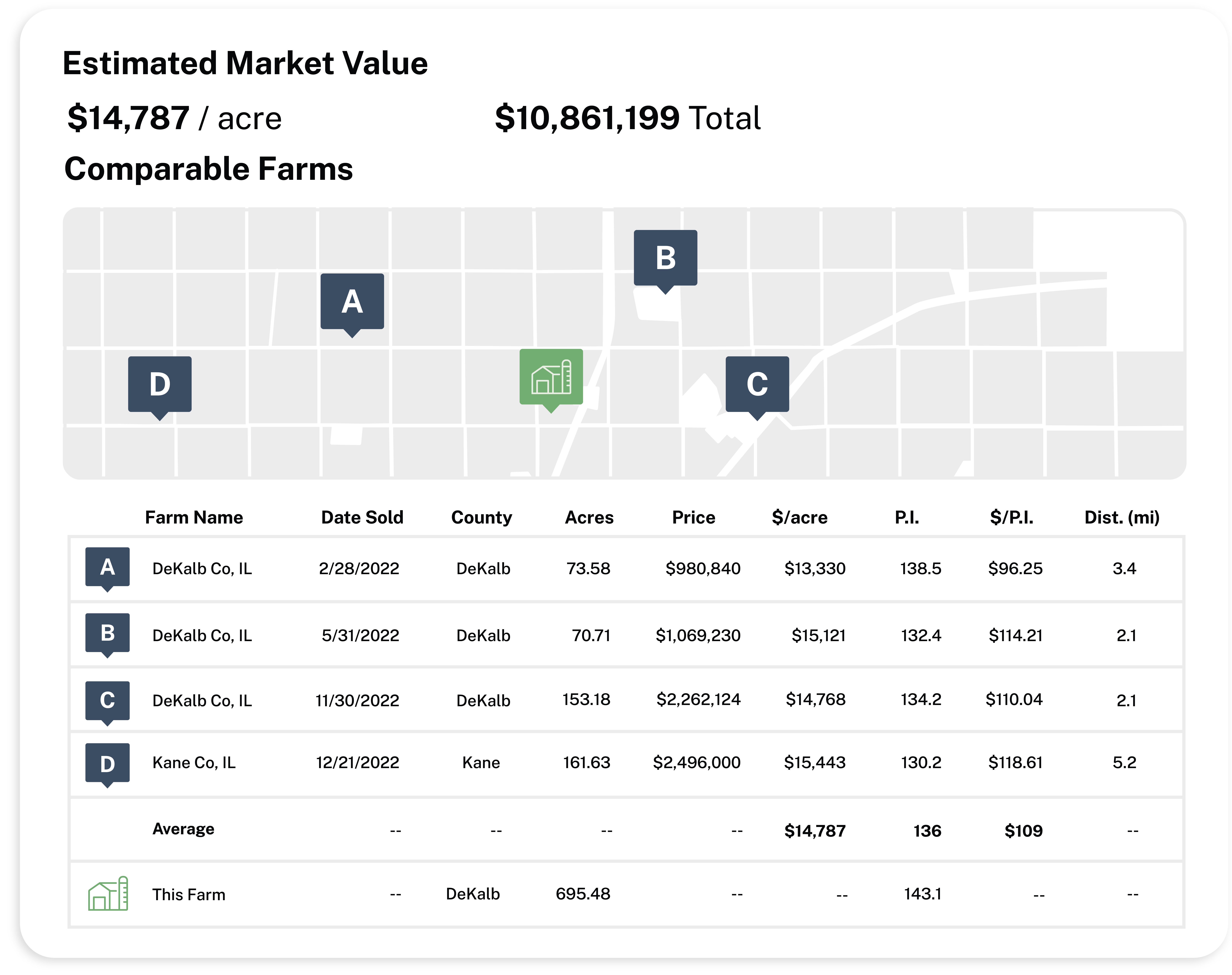Image resolution: width=1232 pixels, height=975 pixels.
Task: Sort by the Date Sold column header
Action: pos(362,517)
